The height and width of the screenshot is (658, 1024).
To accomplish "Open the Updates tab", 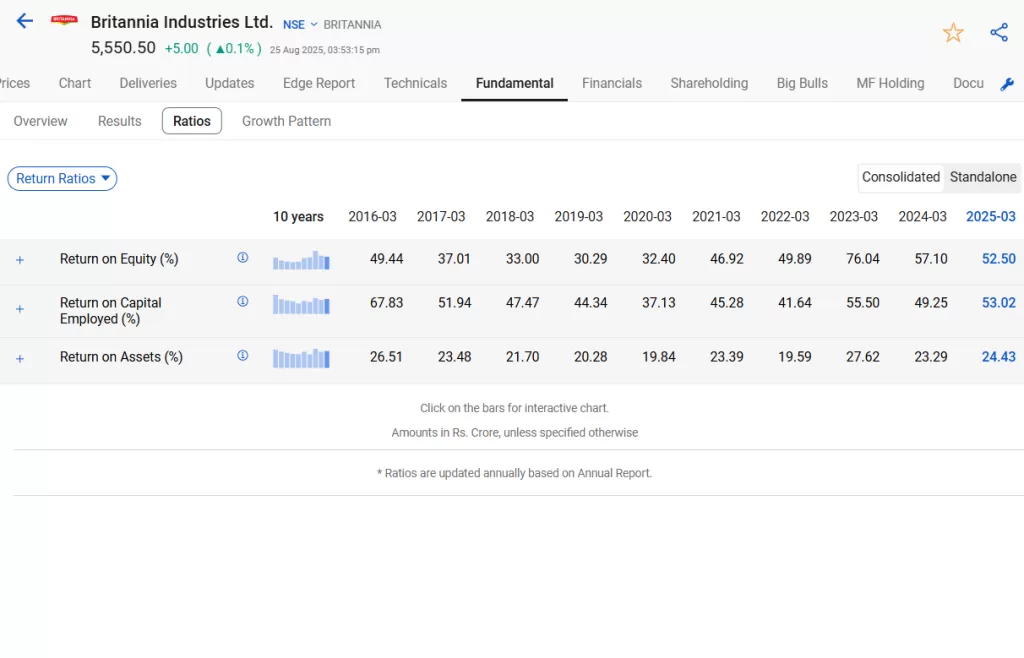I will pyautogui.click(x=229, y=84).
